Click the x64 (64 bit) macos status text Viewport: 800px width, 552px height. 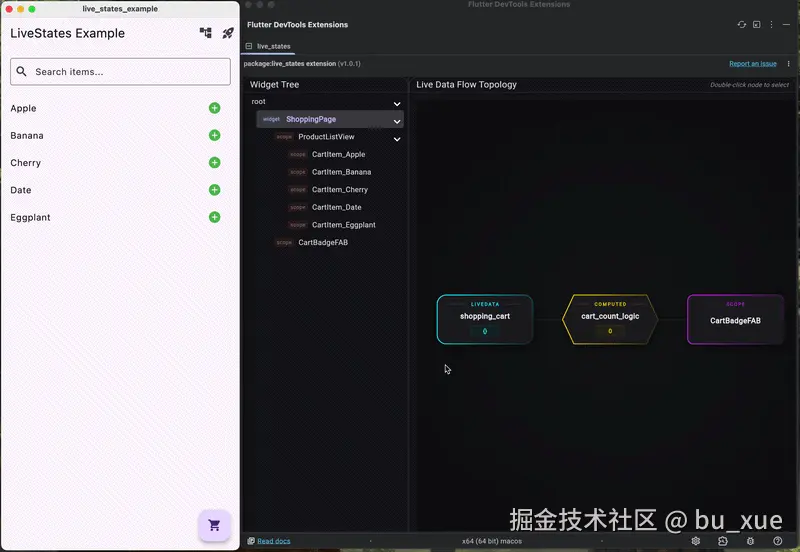coord(492,541)
